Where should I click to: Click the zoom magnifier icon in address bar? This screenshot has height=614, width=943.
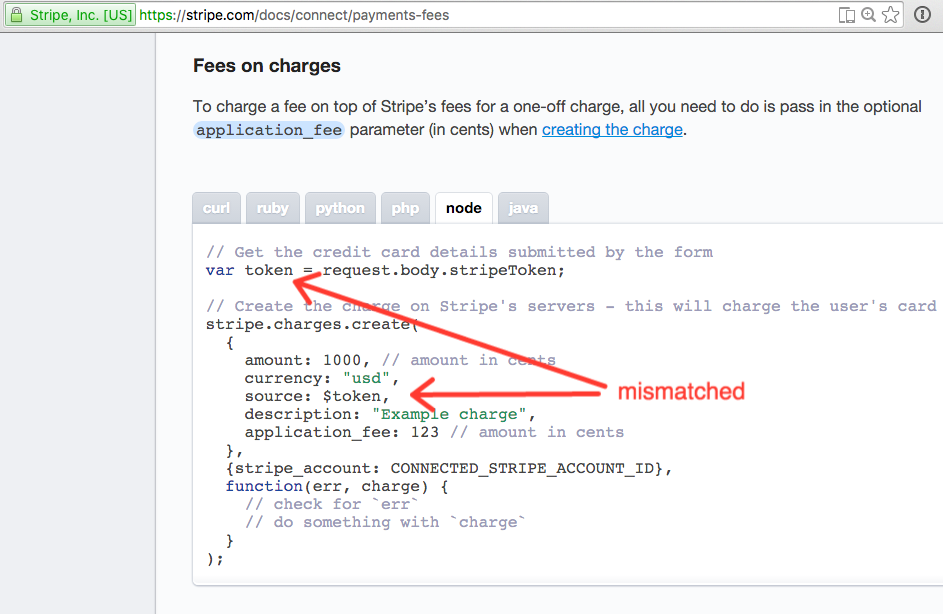pyautogui.click(x=868, y=14)
